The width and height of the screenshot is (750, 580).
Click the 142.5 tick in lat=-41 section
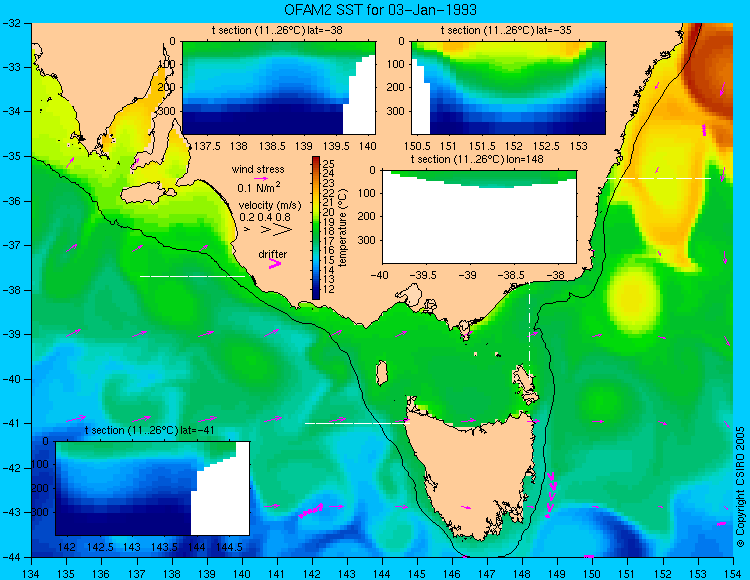click(x=99, y=547)
